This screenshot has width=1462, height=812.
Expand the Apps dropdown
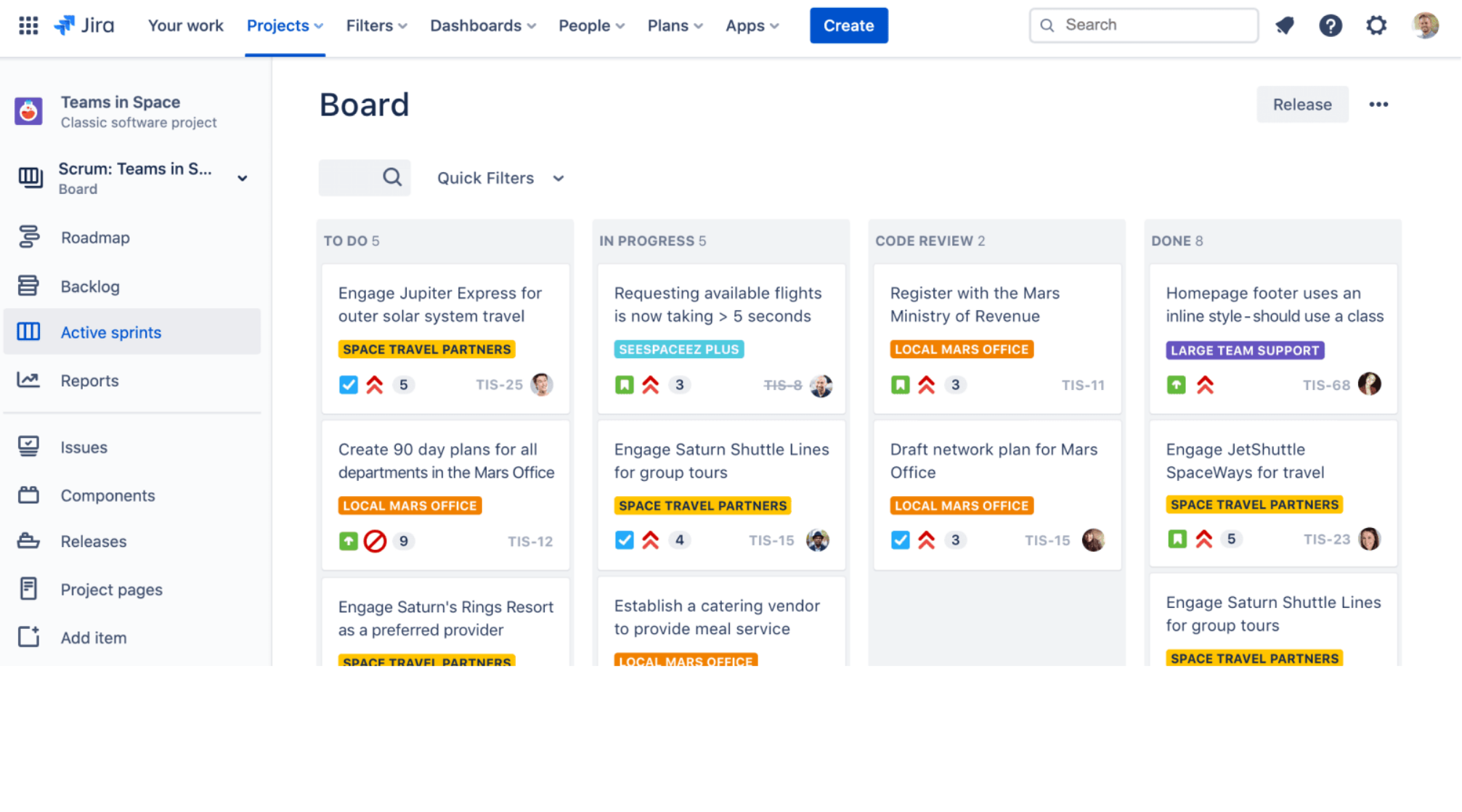click(x=752, y=25)
